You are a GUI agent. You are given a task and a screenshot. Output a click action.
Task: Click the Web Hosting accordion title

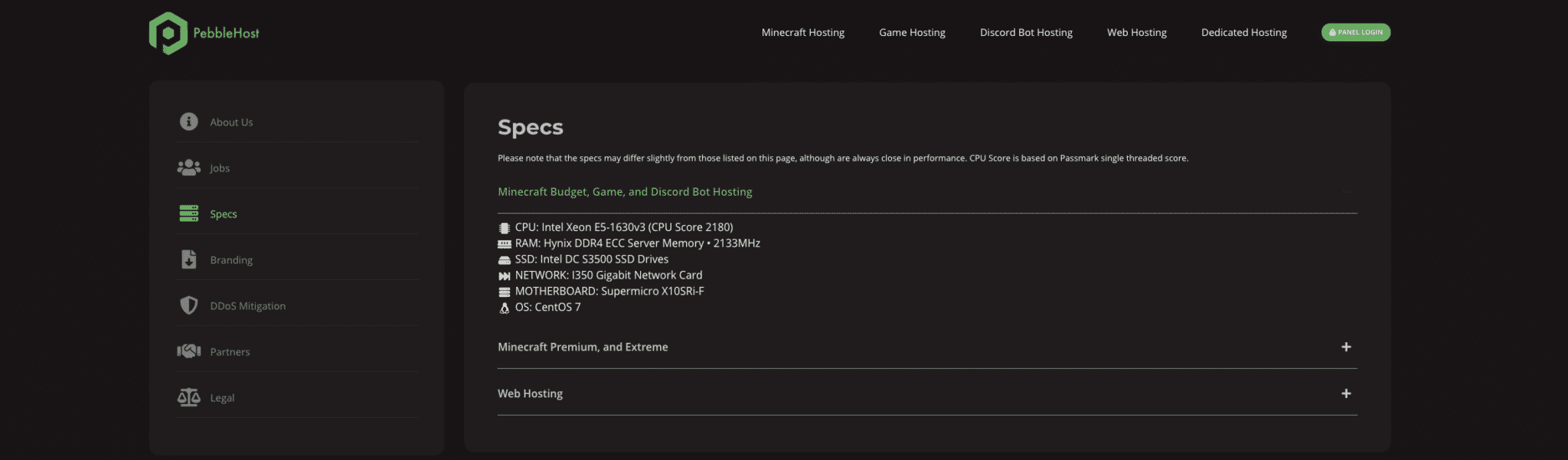coord(530,393)
